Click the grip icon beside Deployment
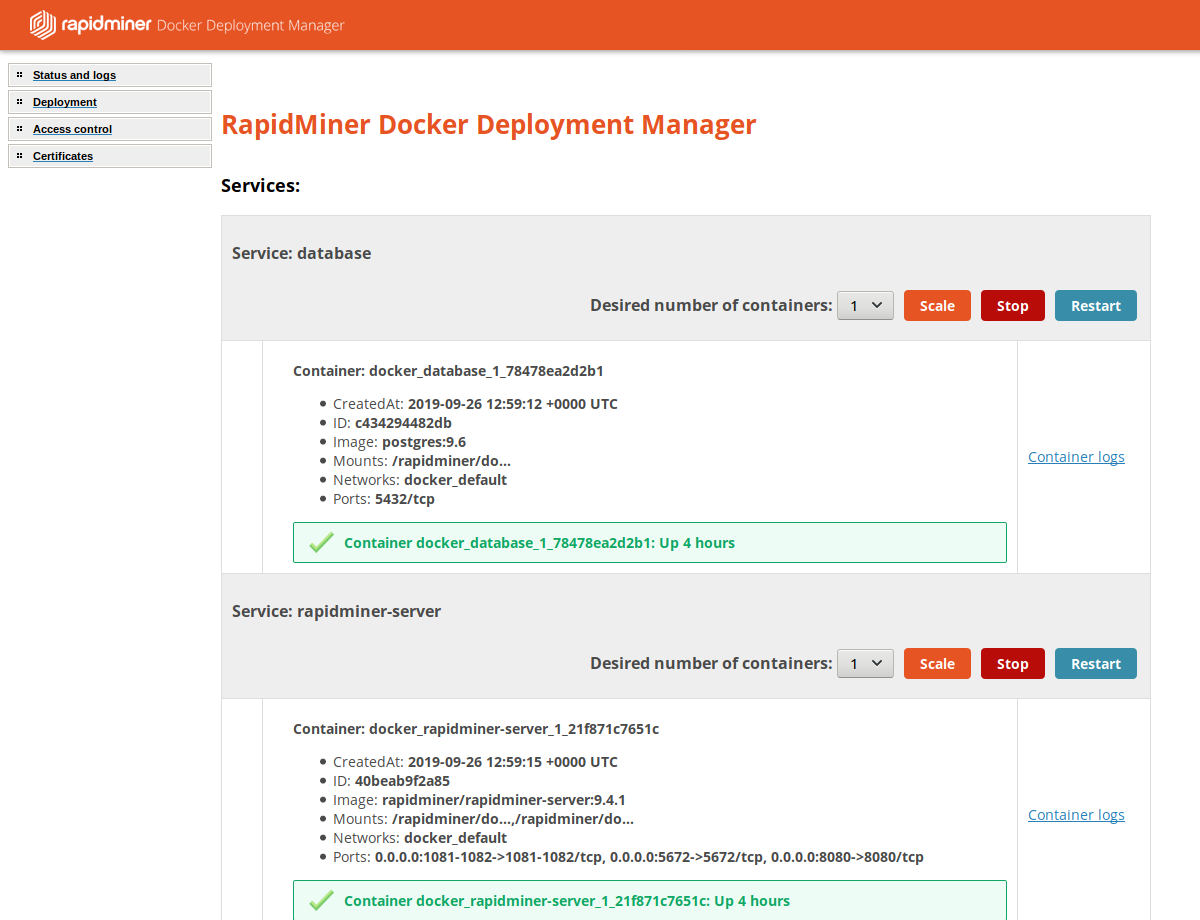 pyautogui.click(x=19, y=102)
